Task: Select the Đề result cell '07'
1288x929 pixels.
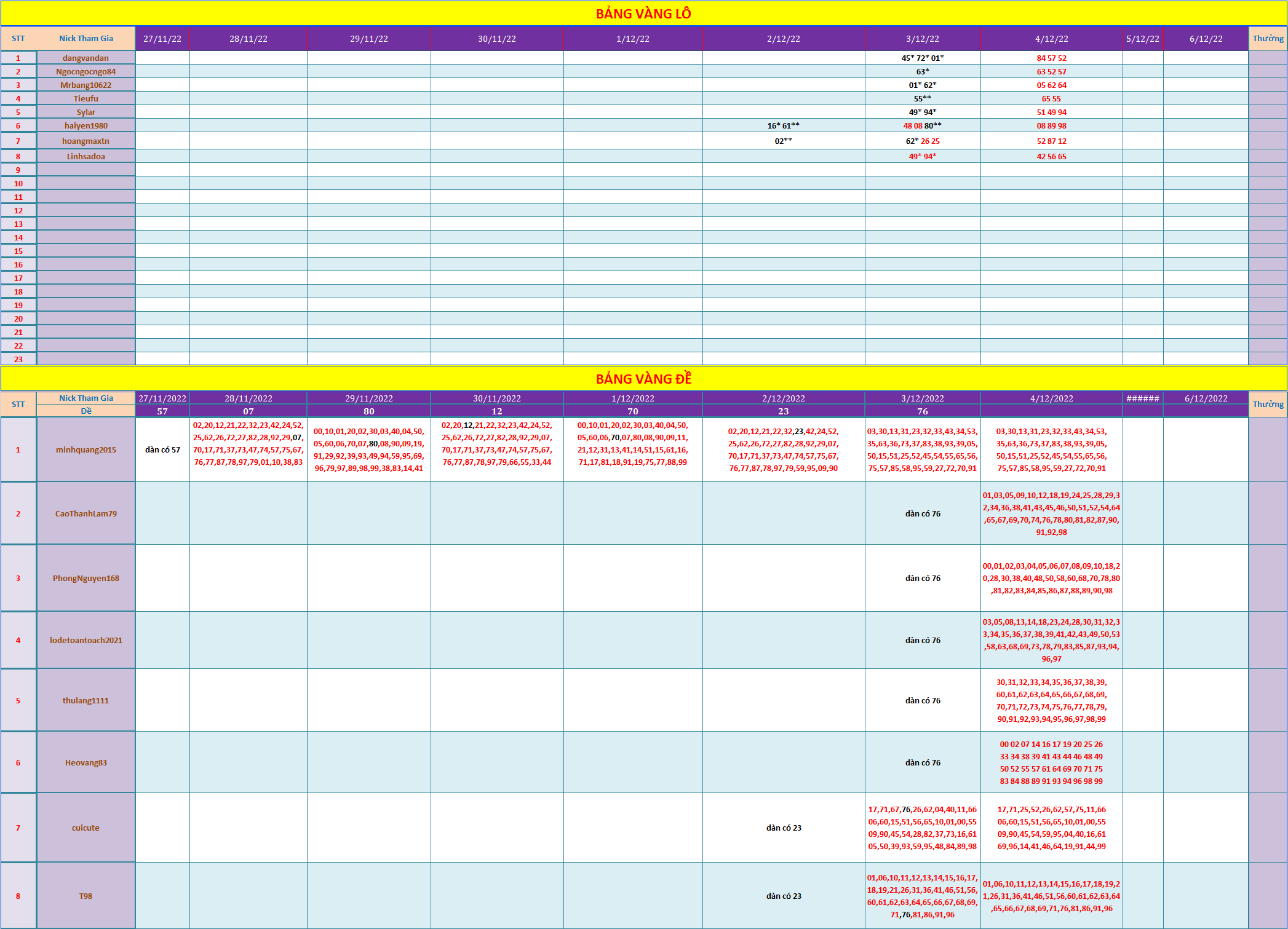Action: [248, 411]
